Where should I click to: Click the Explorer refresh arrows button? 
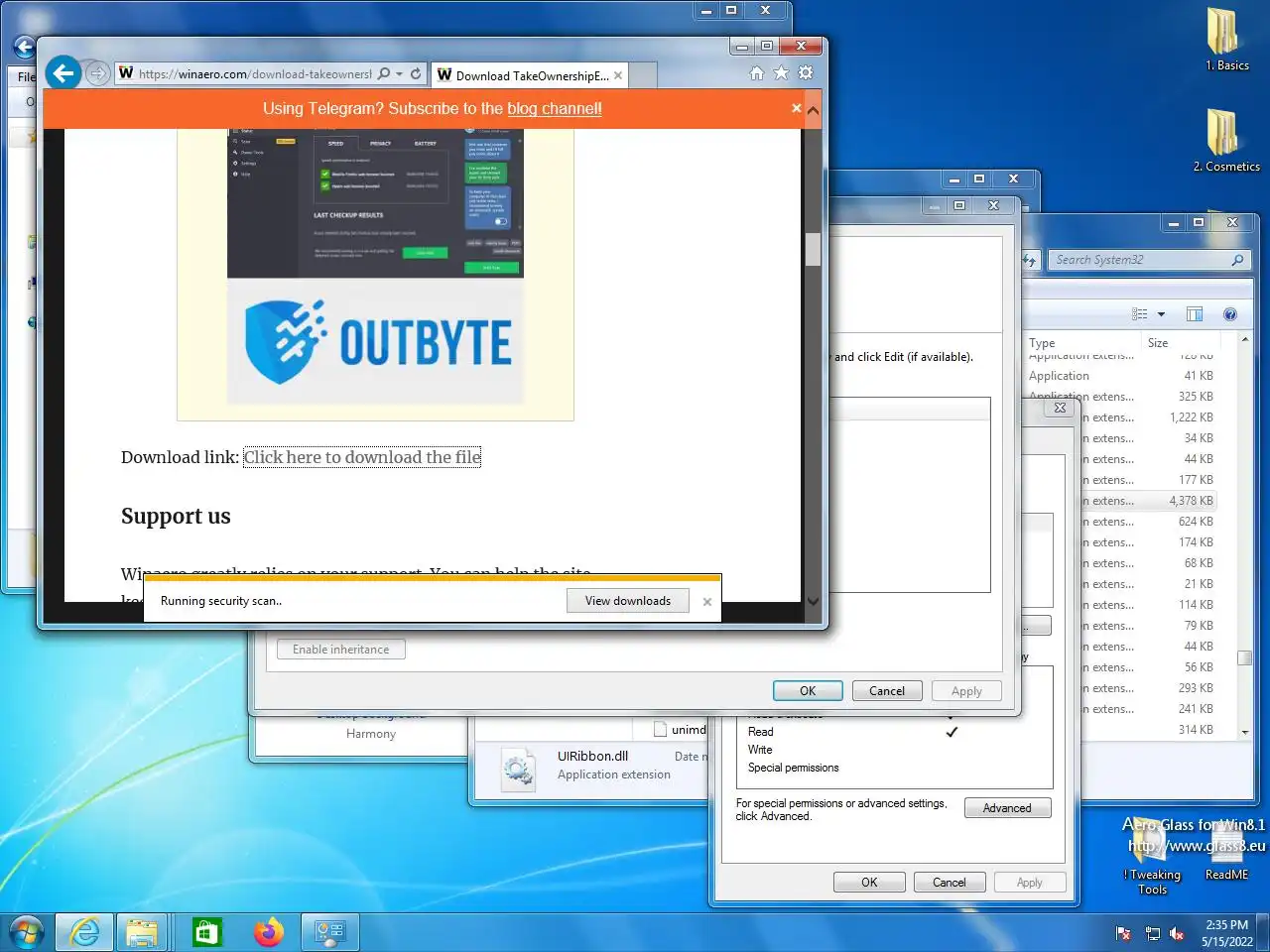1030,260
